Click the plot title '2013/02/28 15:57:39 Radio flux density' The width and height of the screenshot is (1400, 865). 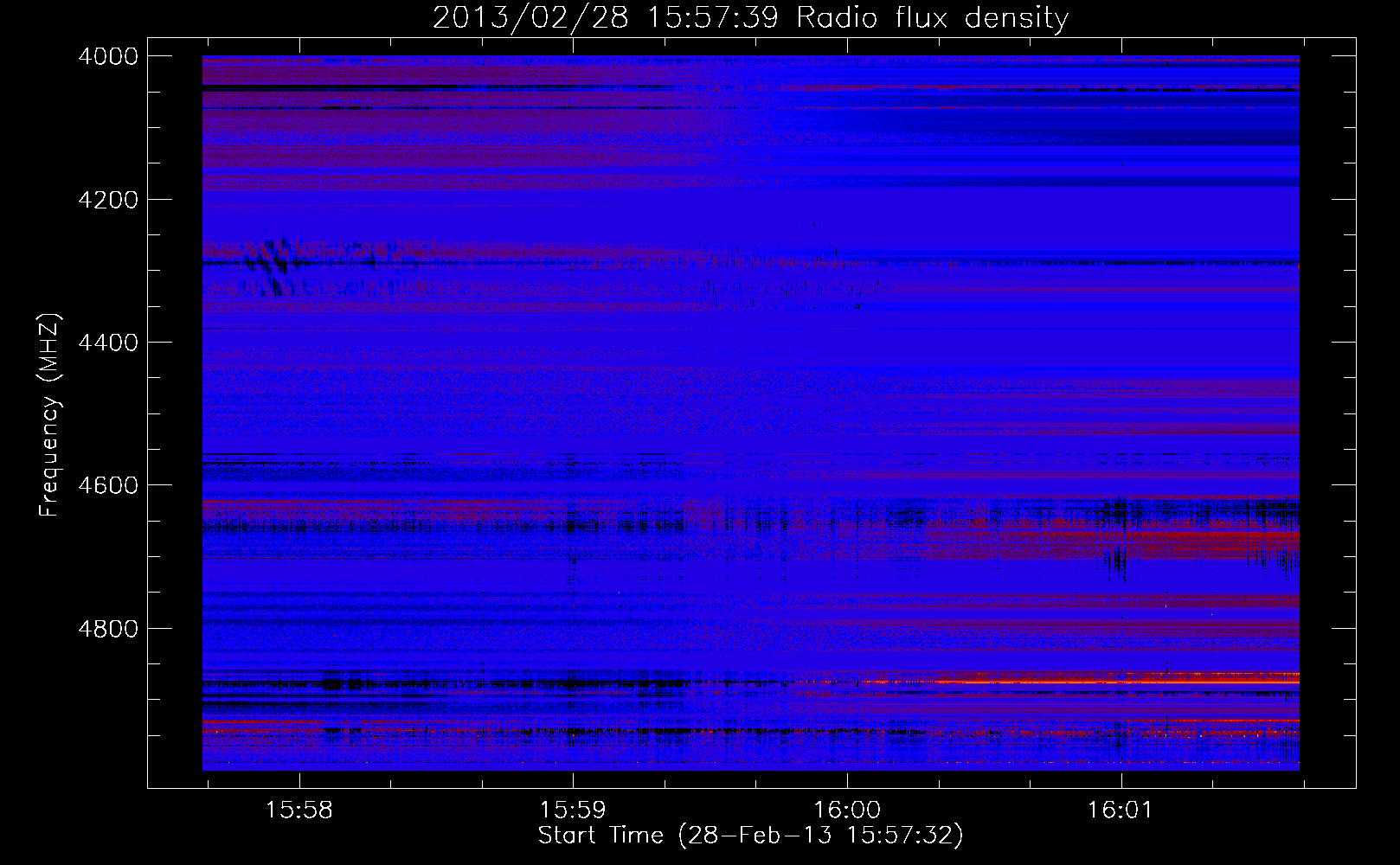750,17
